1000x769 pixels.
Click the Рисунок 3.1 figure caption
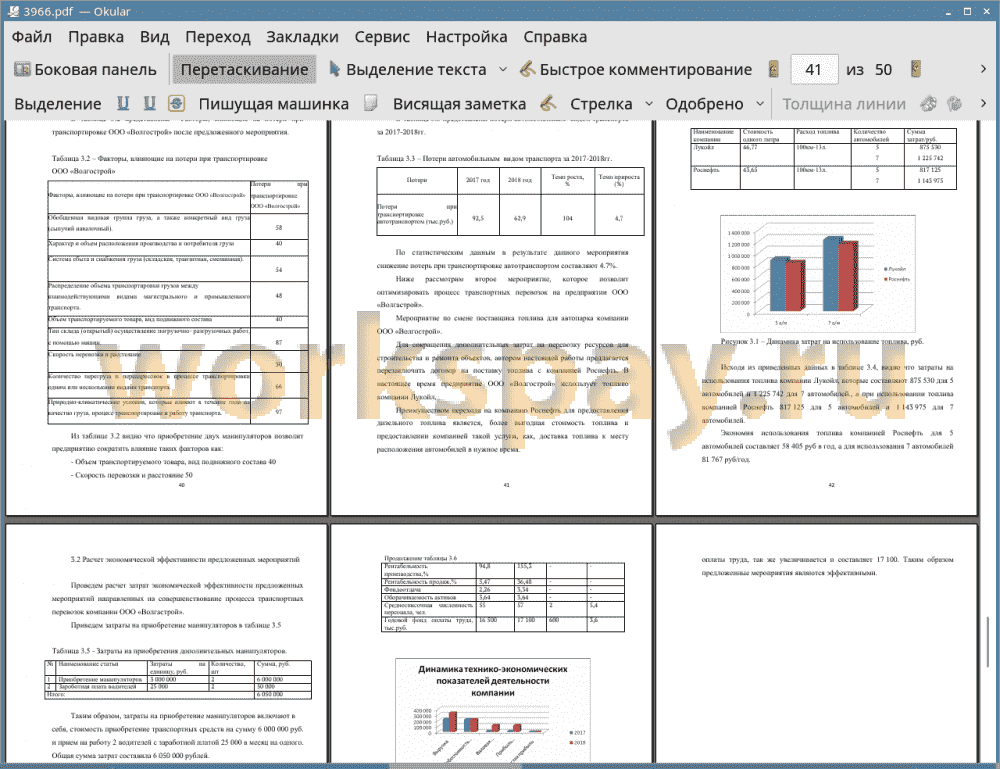[822, 341]
